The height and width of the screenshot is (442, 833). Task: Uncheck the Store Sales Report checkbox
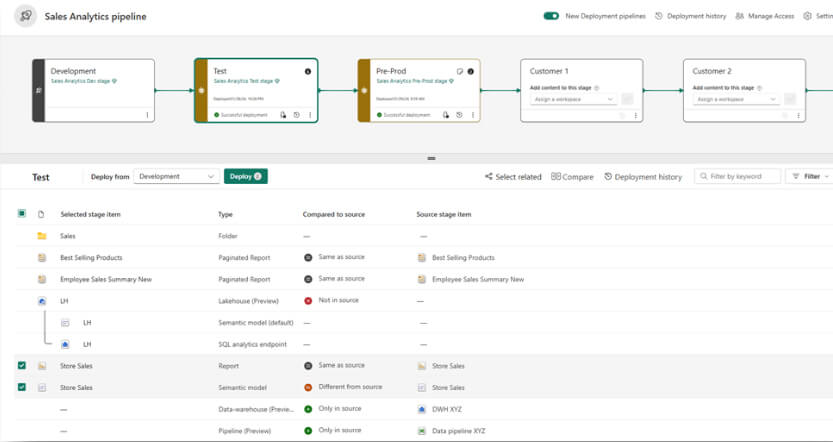point(22,366)
